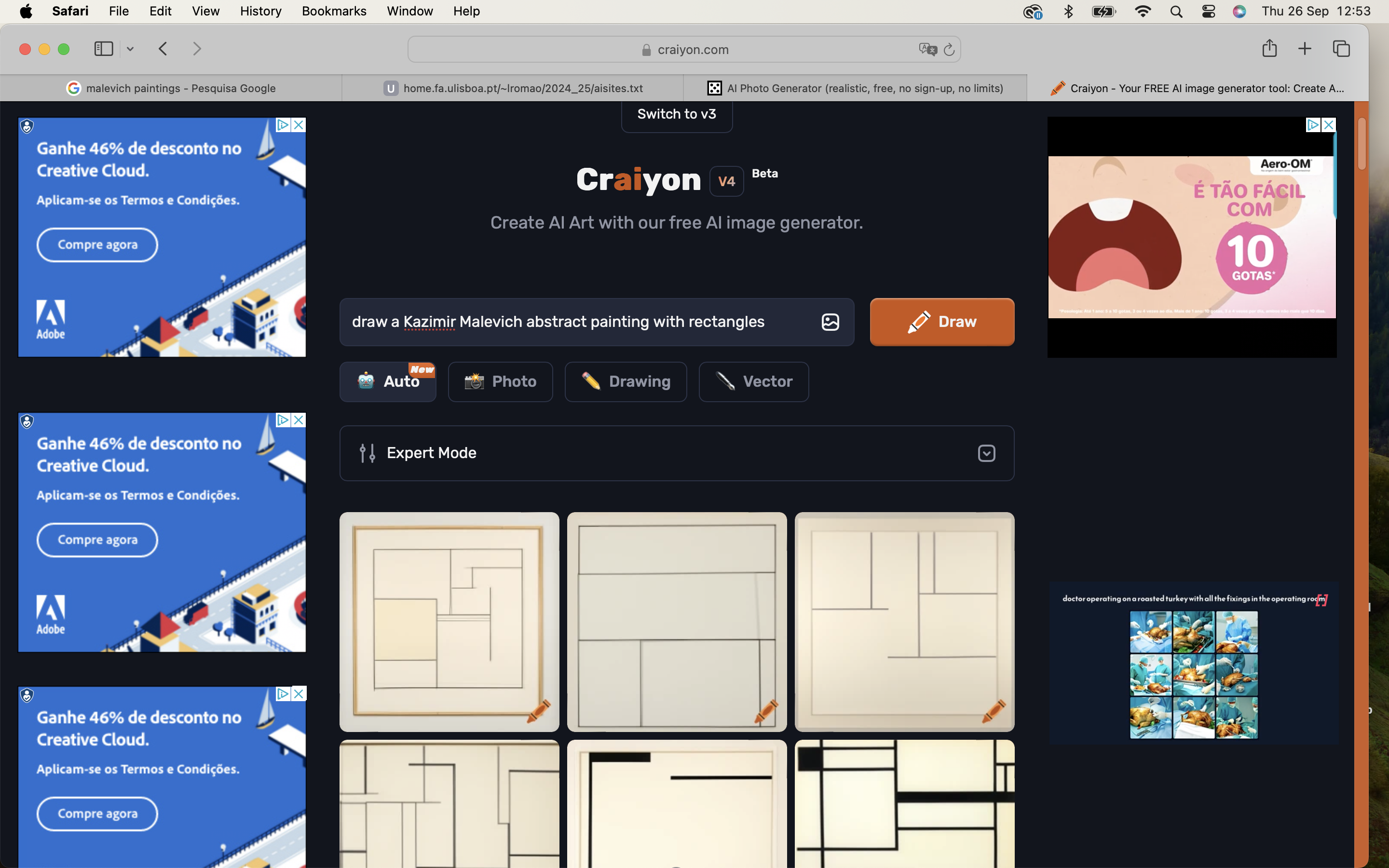Click the date and time clock
Screen dimensions: 1389x868
[1316, 12]
